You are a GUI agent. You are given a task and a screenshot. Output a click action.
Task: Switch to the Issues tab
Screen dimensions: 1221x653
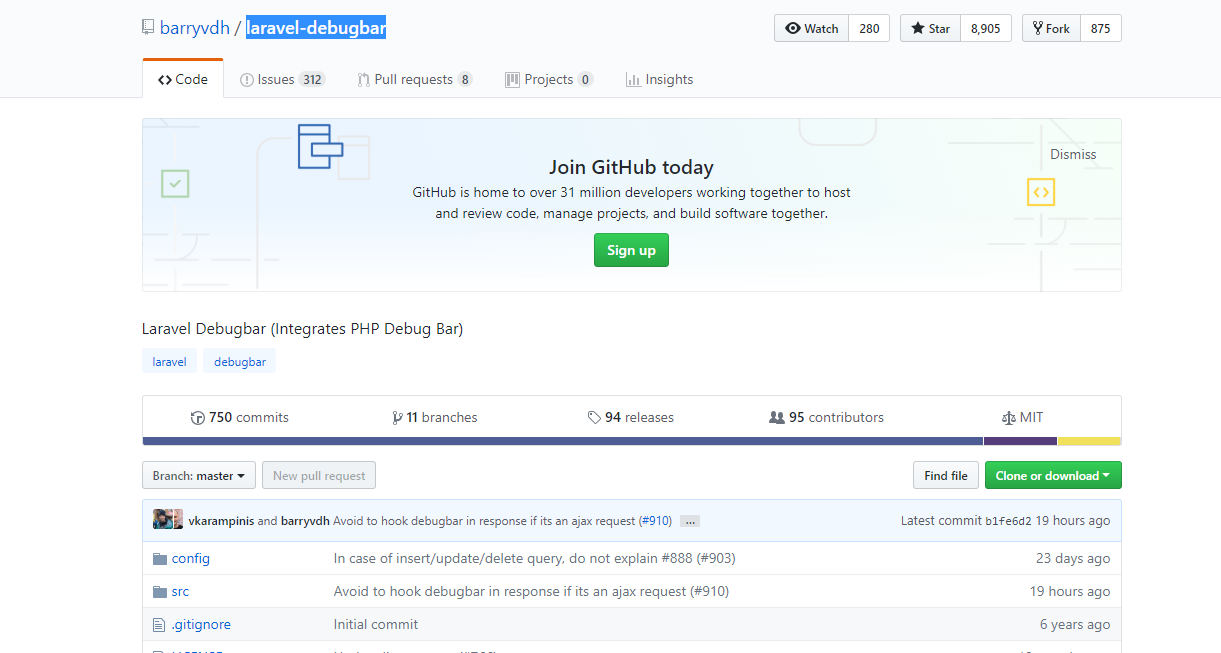[283, 80]
